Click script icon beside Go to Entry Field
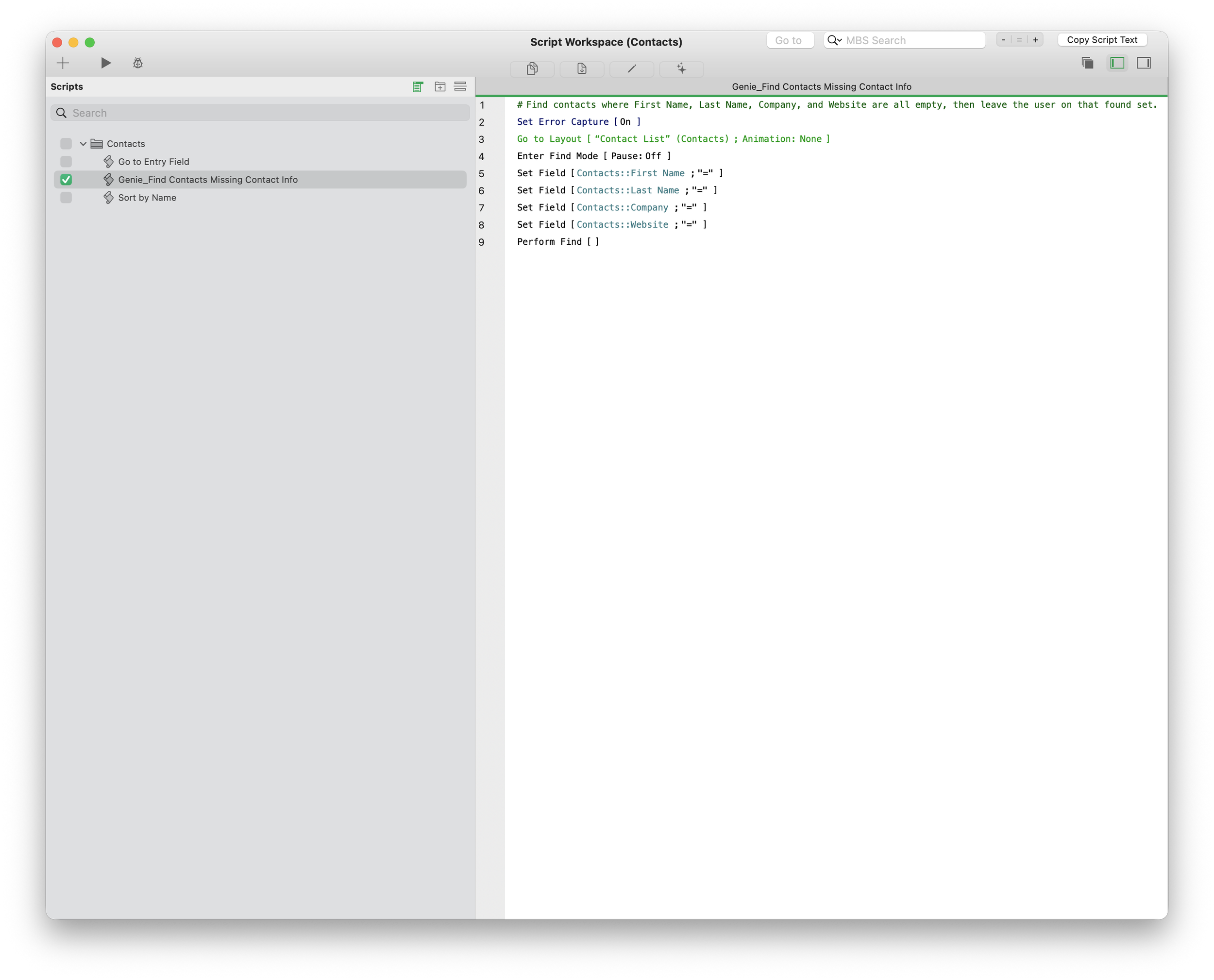 point(108,161)
